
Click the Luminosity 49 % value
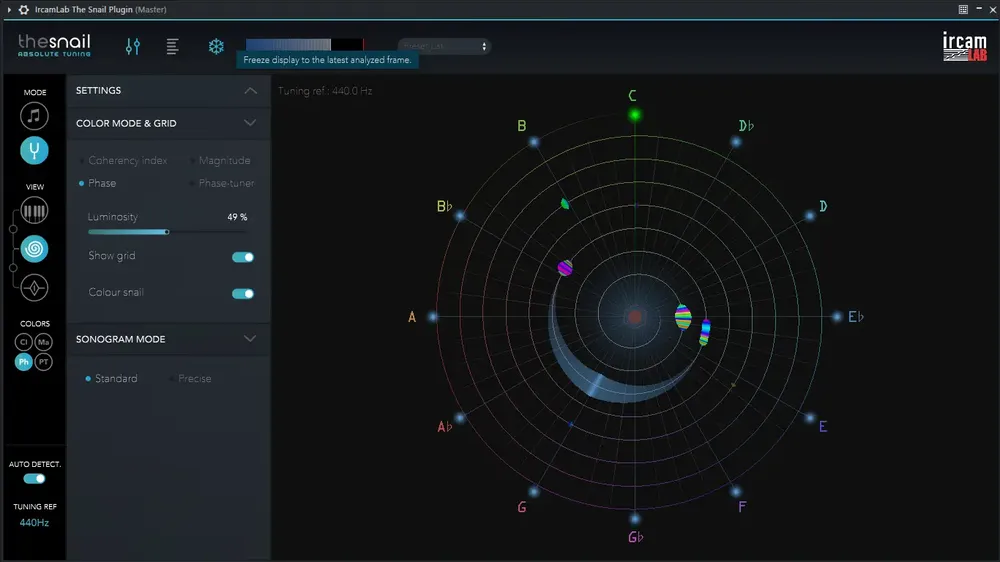point(237,217)
